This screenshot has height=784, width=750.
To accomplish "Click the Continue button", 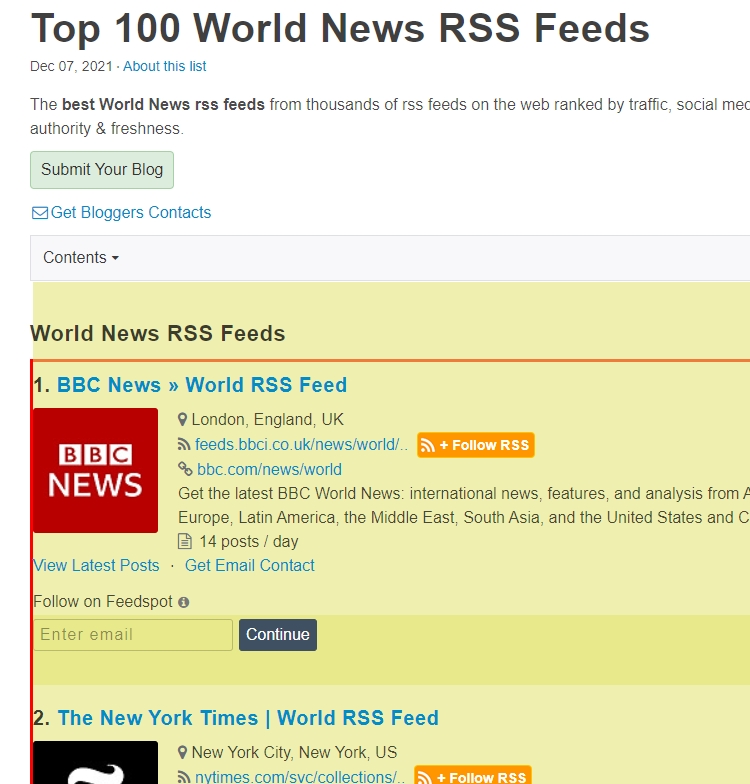I will point(278,635).
